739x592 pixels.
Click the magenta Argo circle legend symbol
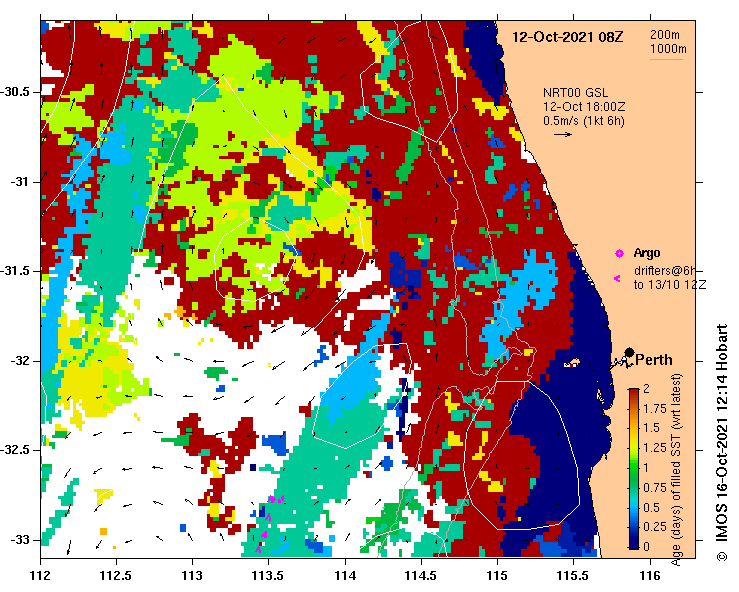pyautogui.click(x=619, y=254)
